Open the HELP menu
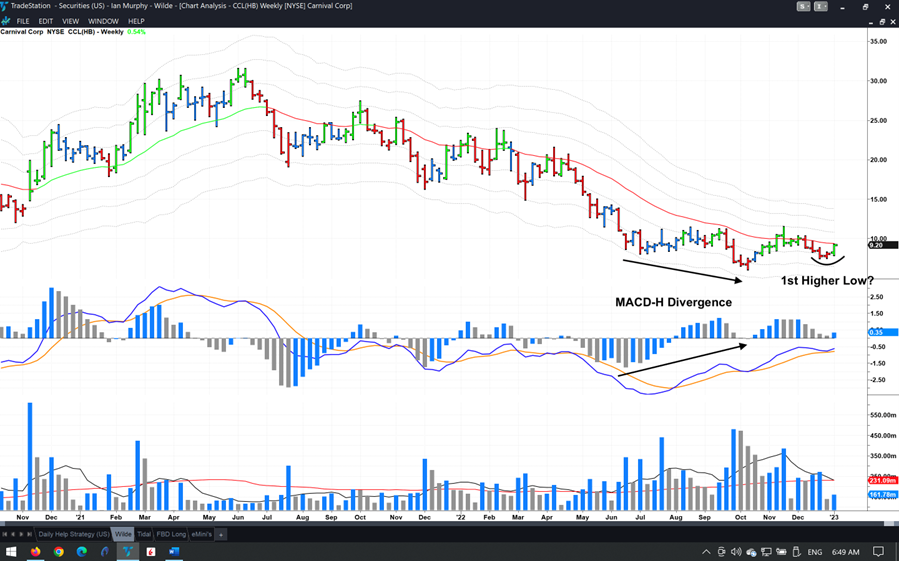 click(x=136, y=21)
